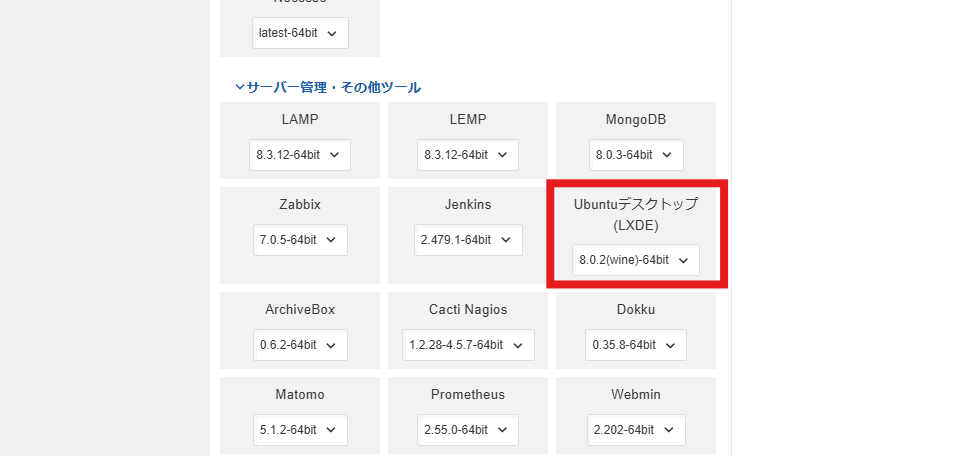Open the LAMP version dropdown
This screenshot has width=958, height=456.
(x=299, y=155)
